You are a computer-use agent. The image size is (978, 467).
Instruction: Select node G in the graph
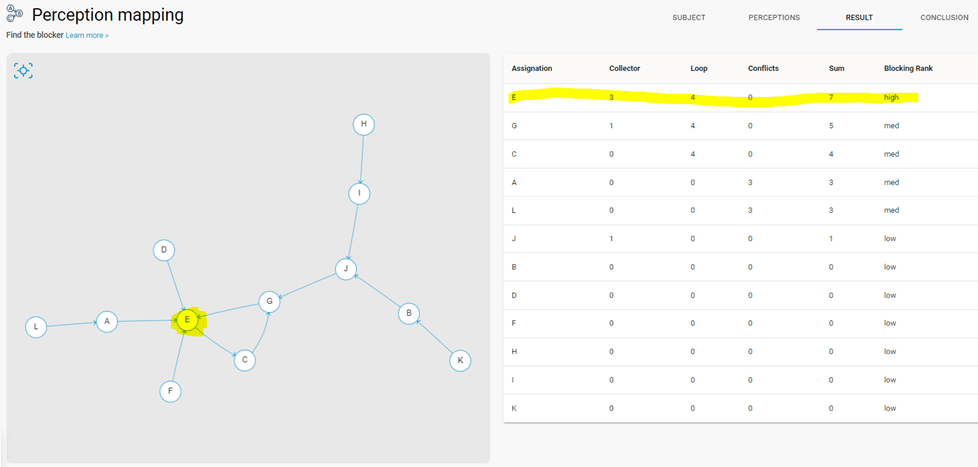(269, 302)
